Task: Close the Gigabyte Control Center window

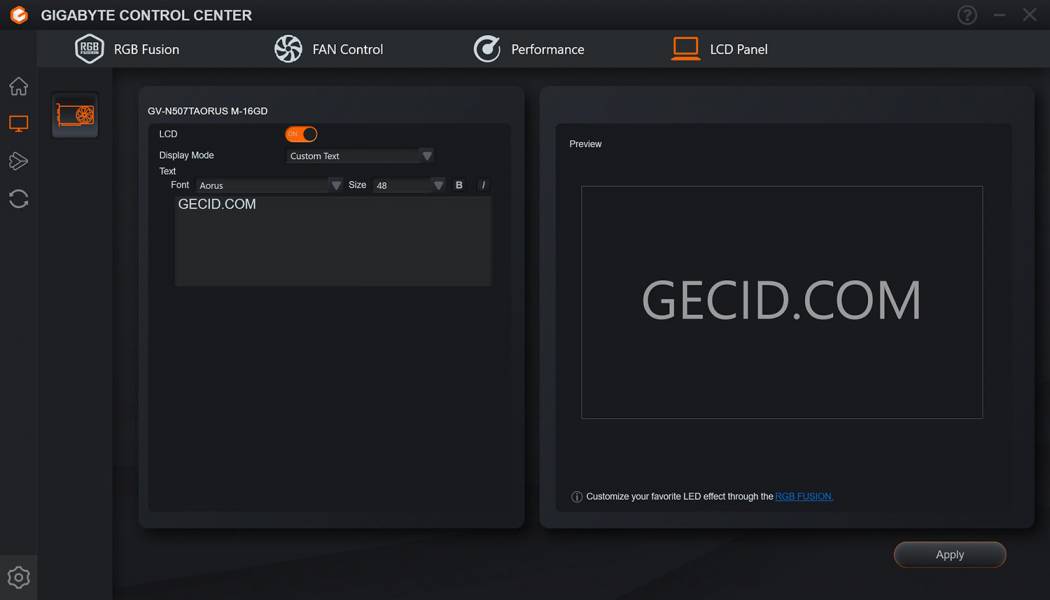Action: tap(1029, 15)
